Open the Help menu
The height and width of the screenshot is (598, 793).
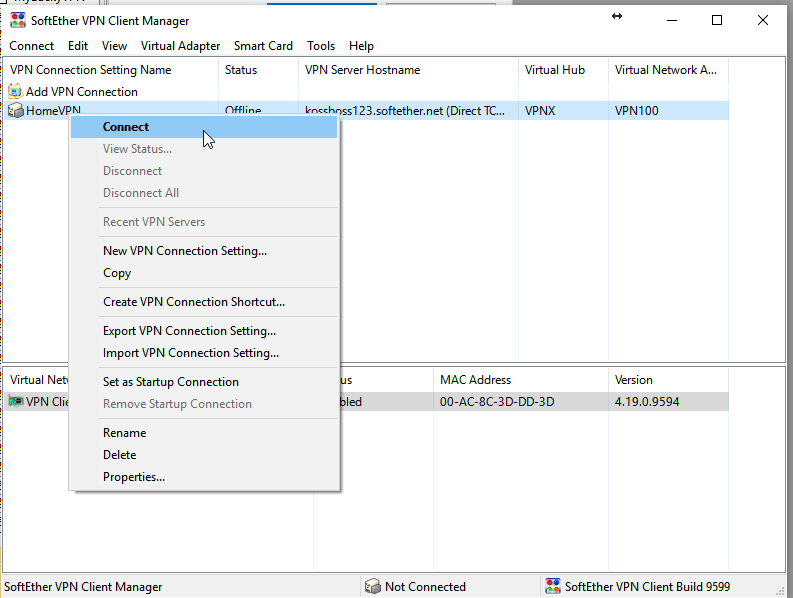(361, 46)
